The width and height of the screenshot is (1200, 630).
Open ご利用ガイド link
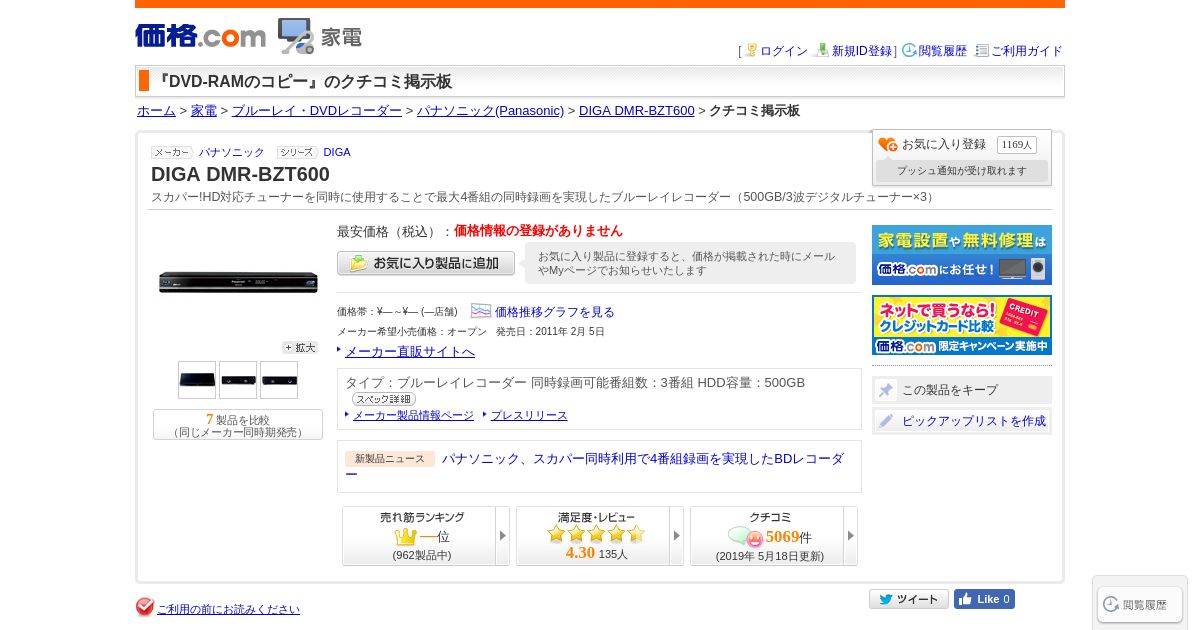1027,51
